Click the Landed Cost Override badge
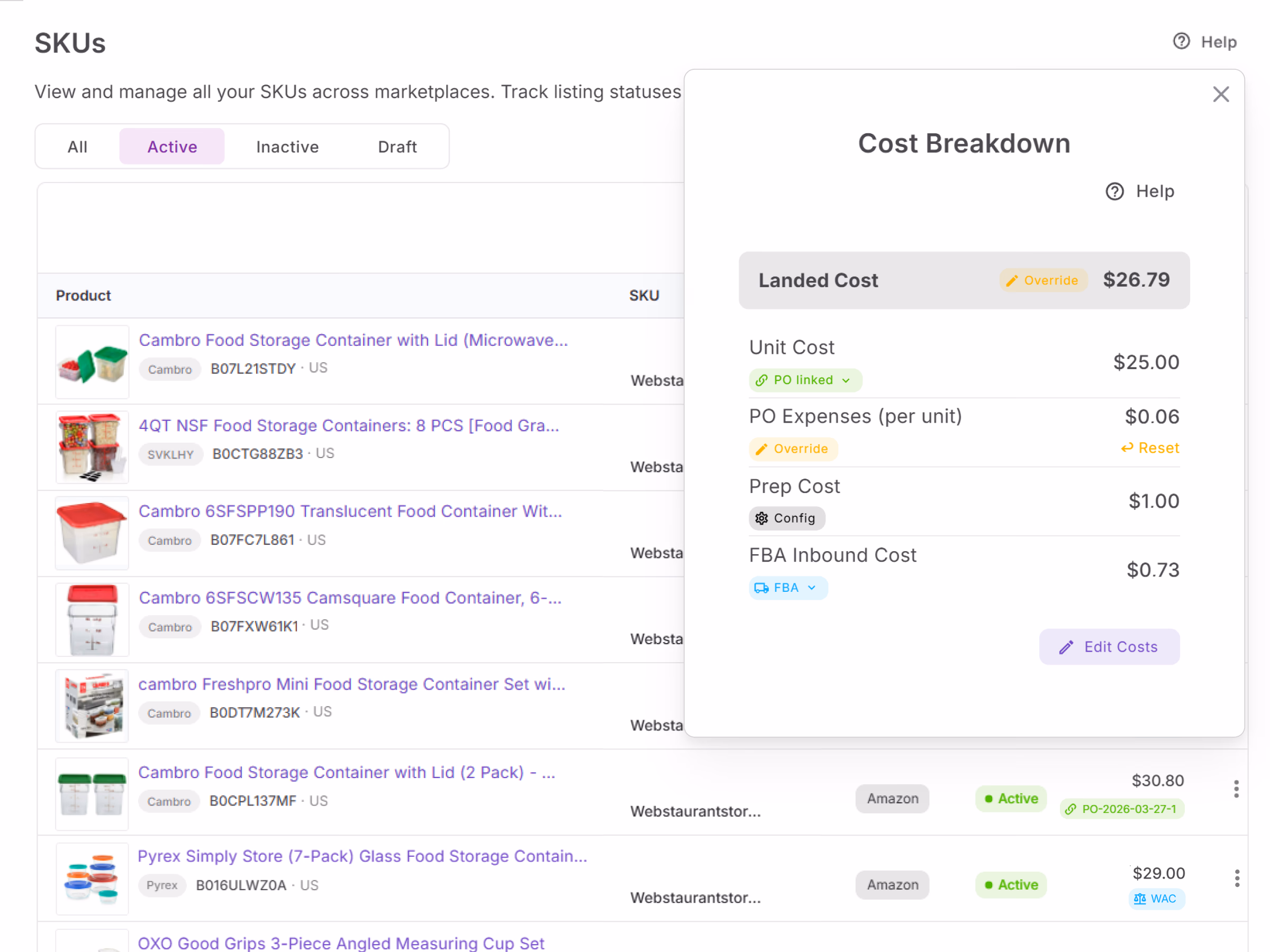 point(1043,280)
